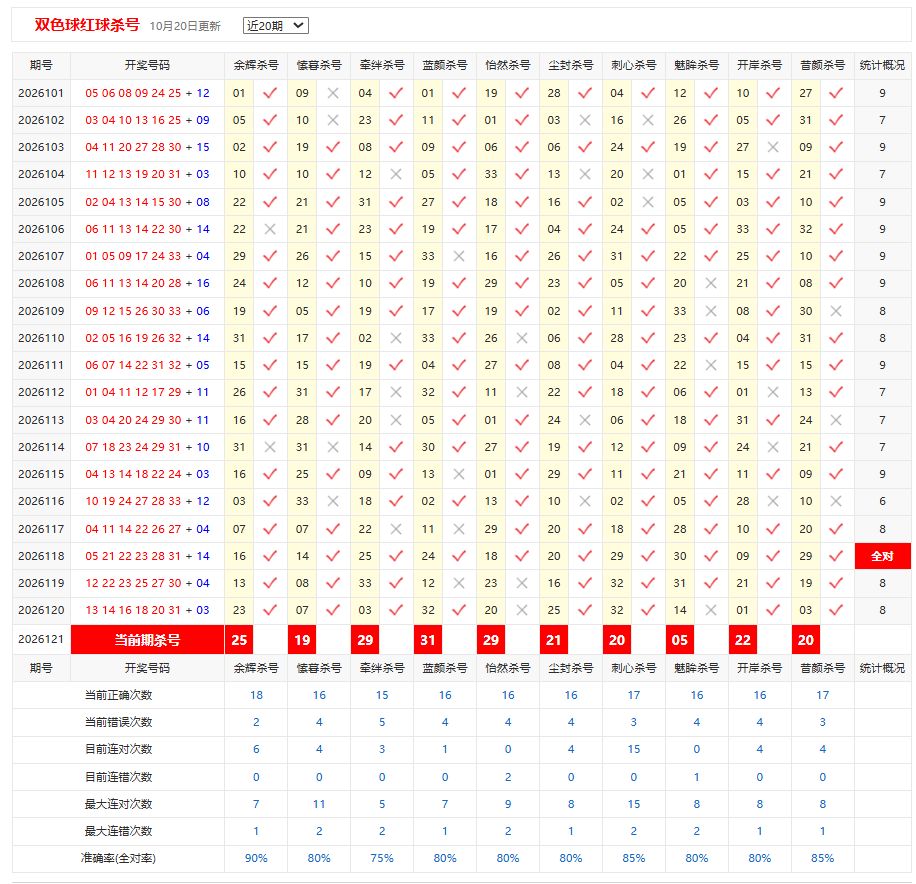Click the 90% accuracy value under 余辉杀号

256,858
